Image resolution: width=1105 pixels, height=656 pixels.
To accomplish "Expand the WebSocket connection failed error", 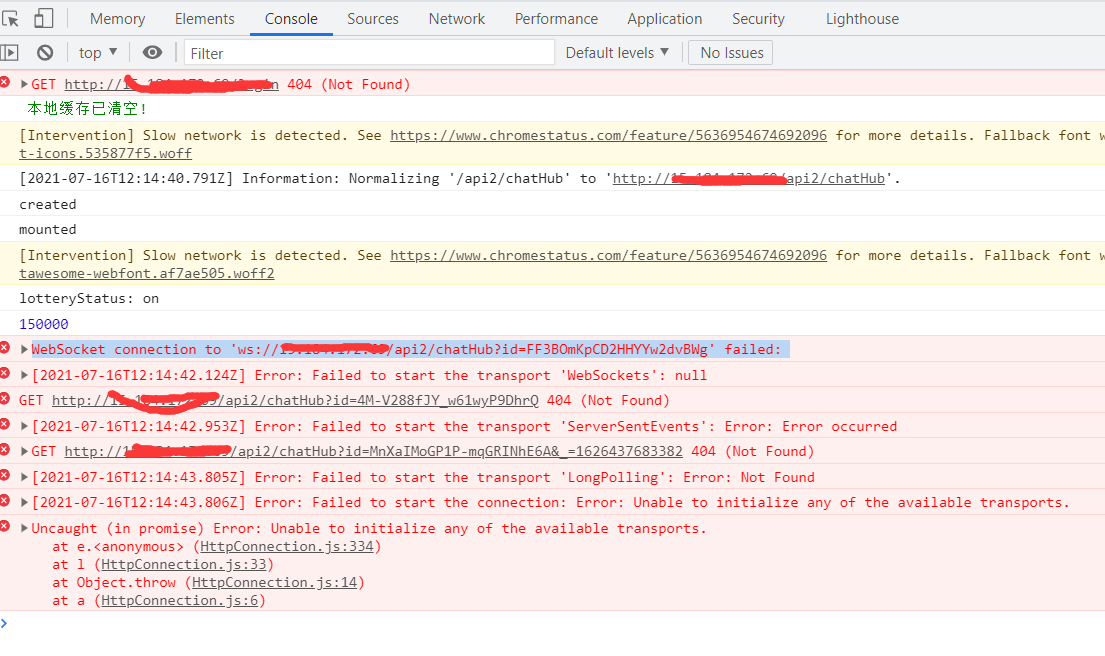I will [x=22, y=349].
